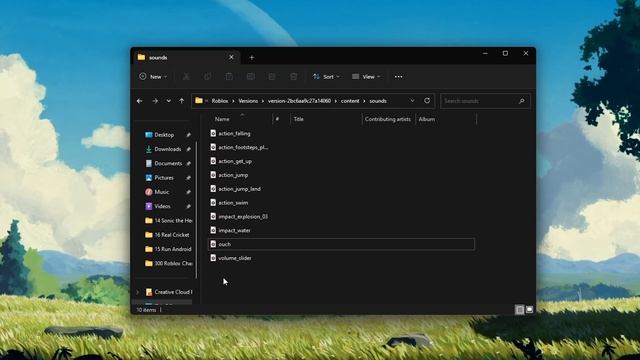
Task: Select the impact_explosion_03 file
Action: coord(243,217)
